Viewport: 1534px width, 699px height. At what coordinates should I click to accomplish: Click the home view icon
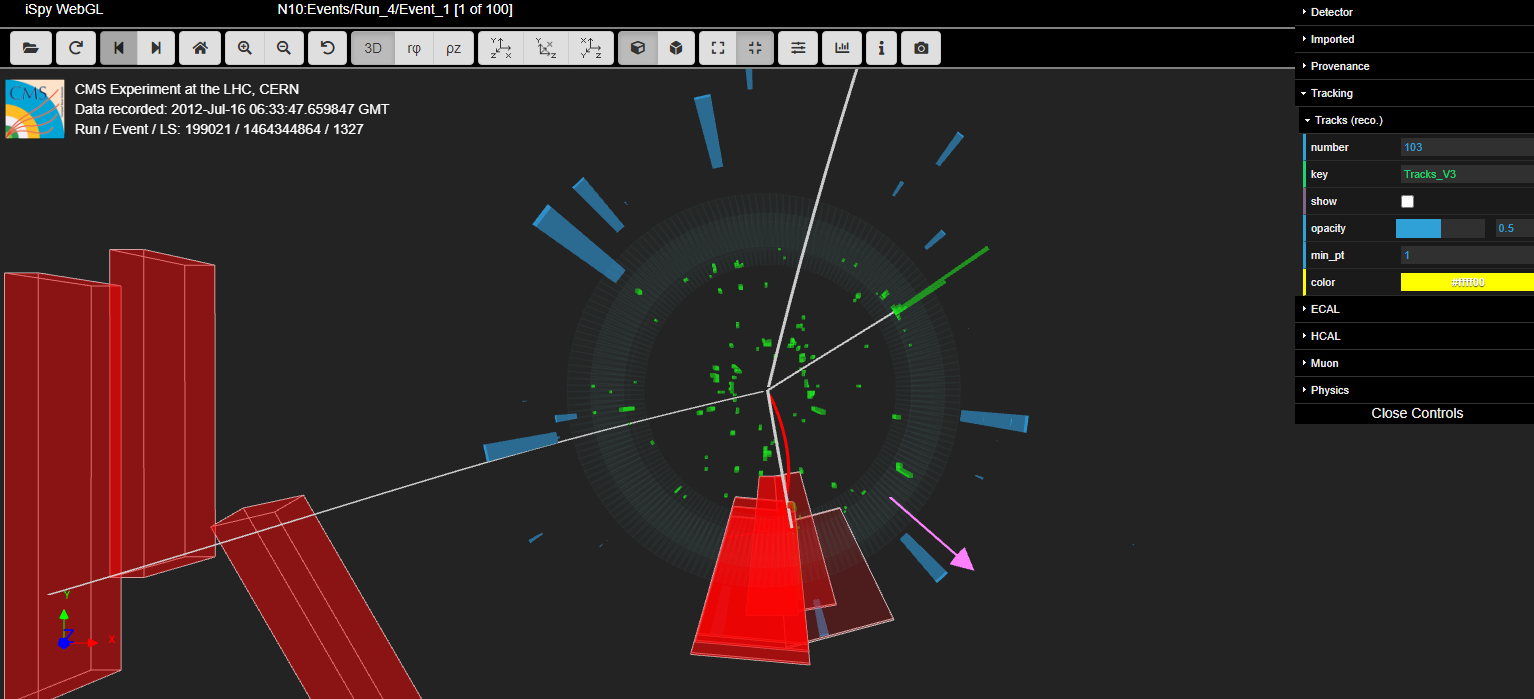pos(200,48)
